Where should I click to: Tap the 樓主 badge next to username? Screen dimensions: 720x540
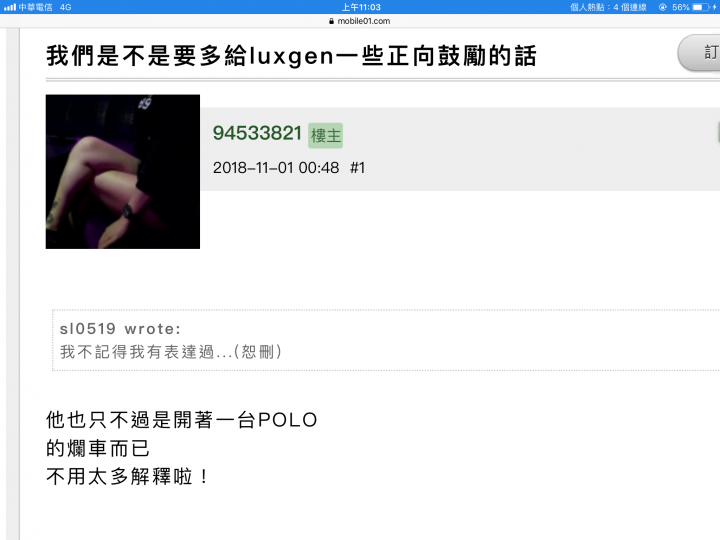pyautogui.click(x=326, y=135)
